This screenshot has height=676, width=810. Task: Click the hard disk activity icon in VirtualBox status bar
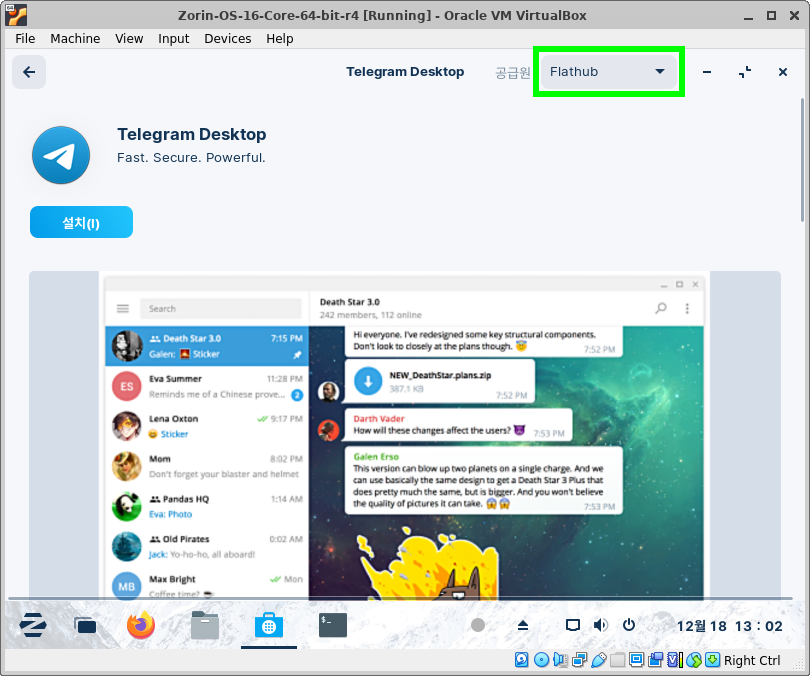(x=521, y=659)
